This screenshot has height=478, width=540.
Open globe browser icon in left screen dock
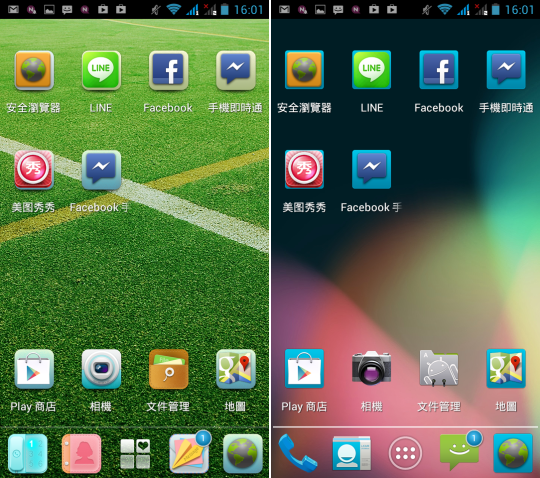click(243, 453)
